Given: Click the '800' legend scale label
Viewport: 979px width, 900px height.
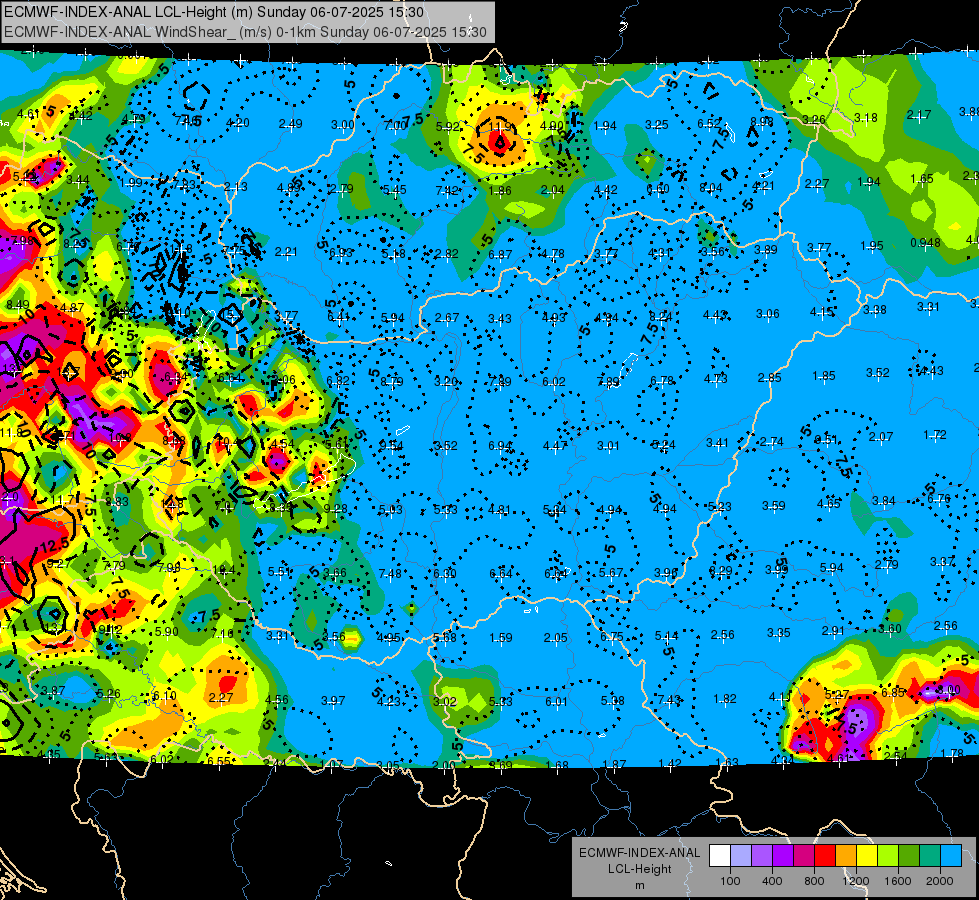Looking at the screenshot, I should click(814, 881).
